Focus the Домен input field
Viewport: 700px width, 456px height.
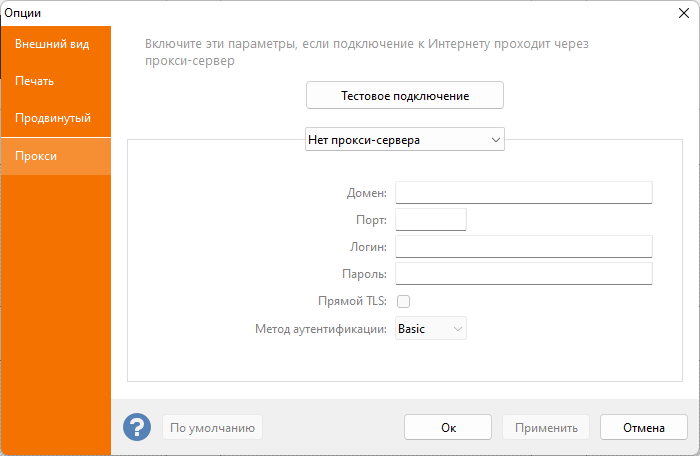(523, 192)
